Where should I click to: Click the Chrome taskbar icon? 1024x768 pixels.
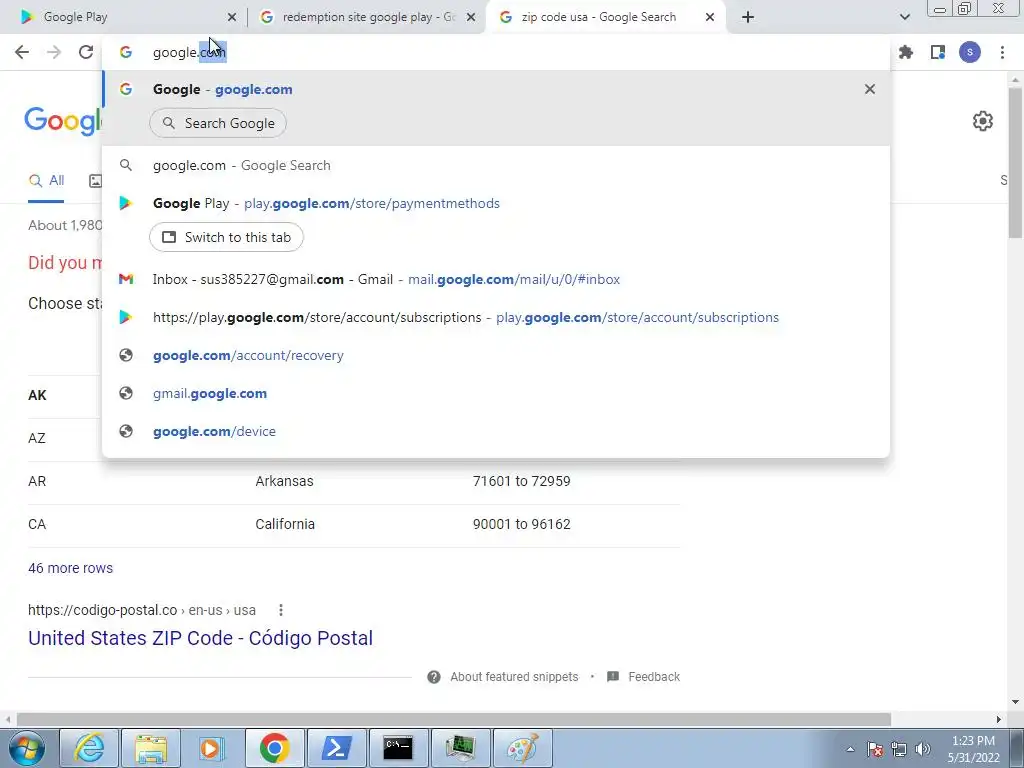coord(274,748)
